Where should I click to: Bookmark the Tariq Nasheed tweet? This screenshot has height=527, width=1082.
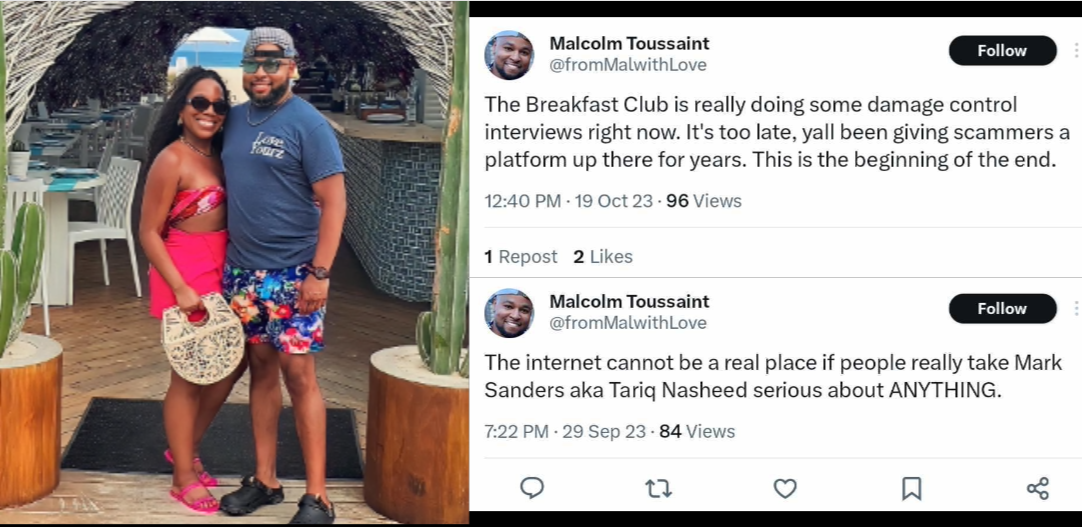pyautogui.click(x=911, y=488)
